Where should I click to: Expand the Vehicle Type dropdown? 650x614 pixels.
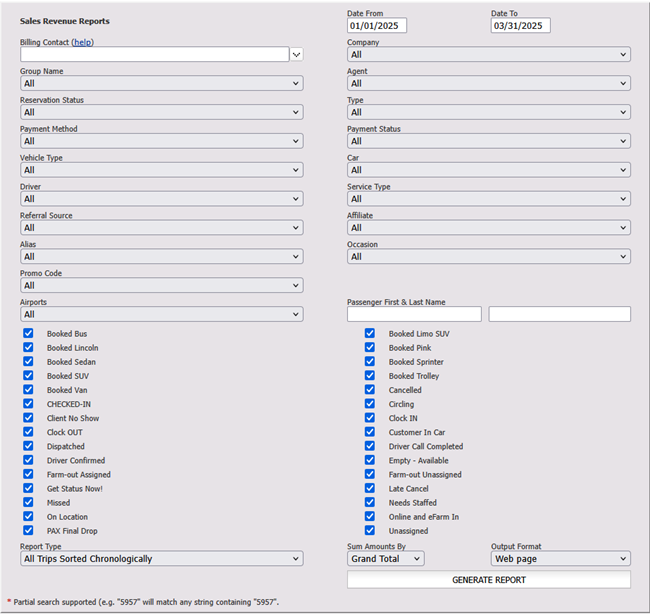coord(162,170)
